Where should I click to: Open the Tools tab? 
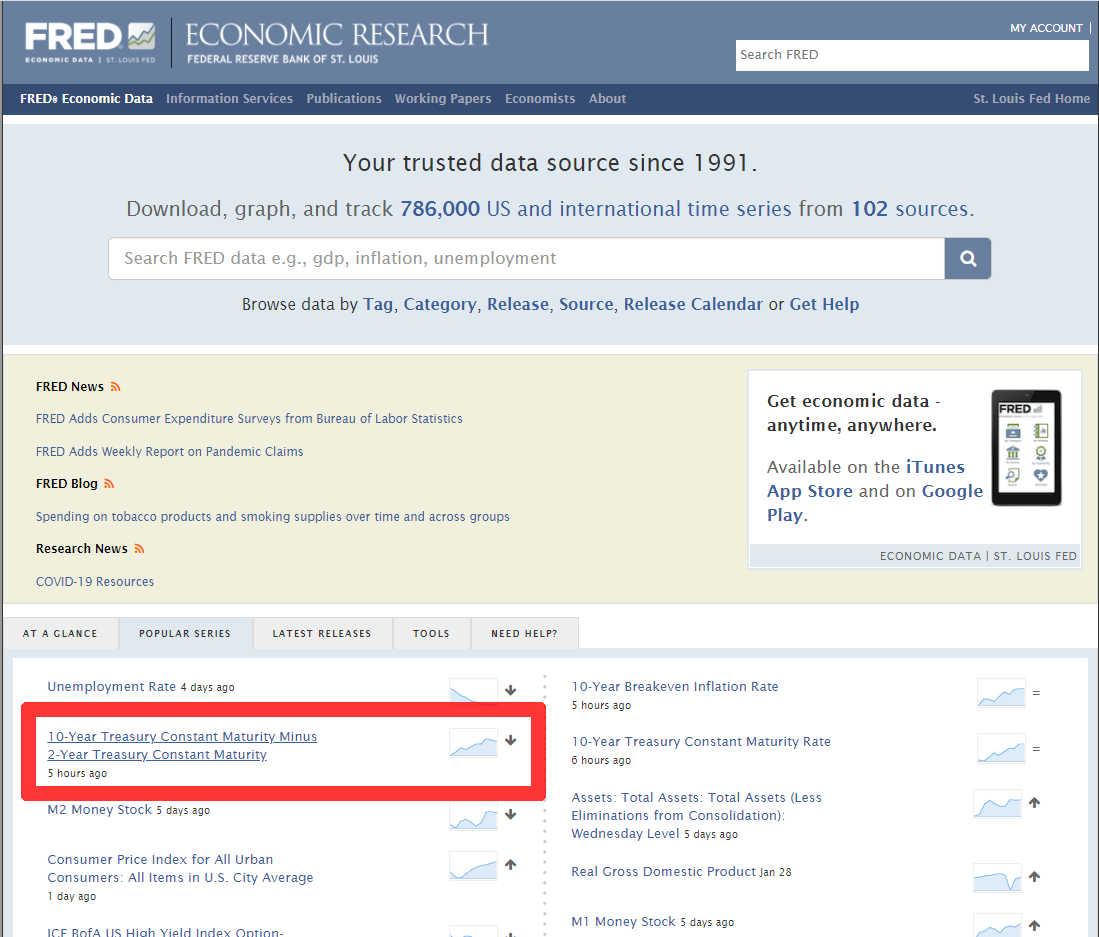click(x=431, y=634)
